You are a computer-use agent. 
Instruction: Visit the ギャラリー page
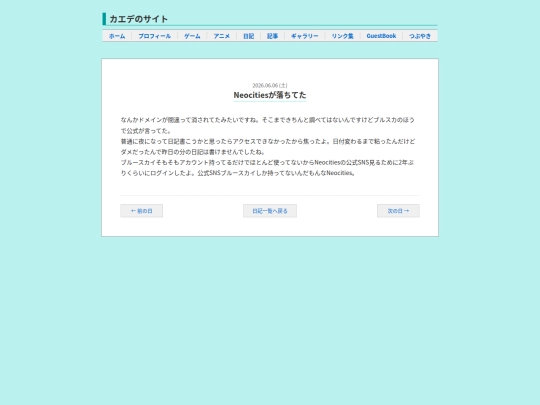305,36
